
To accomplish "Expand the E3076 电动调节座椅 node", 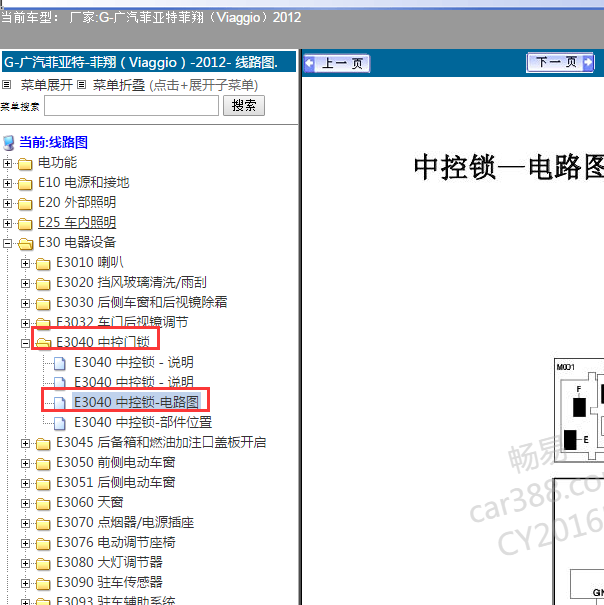I will pos(25,544).
